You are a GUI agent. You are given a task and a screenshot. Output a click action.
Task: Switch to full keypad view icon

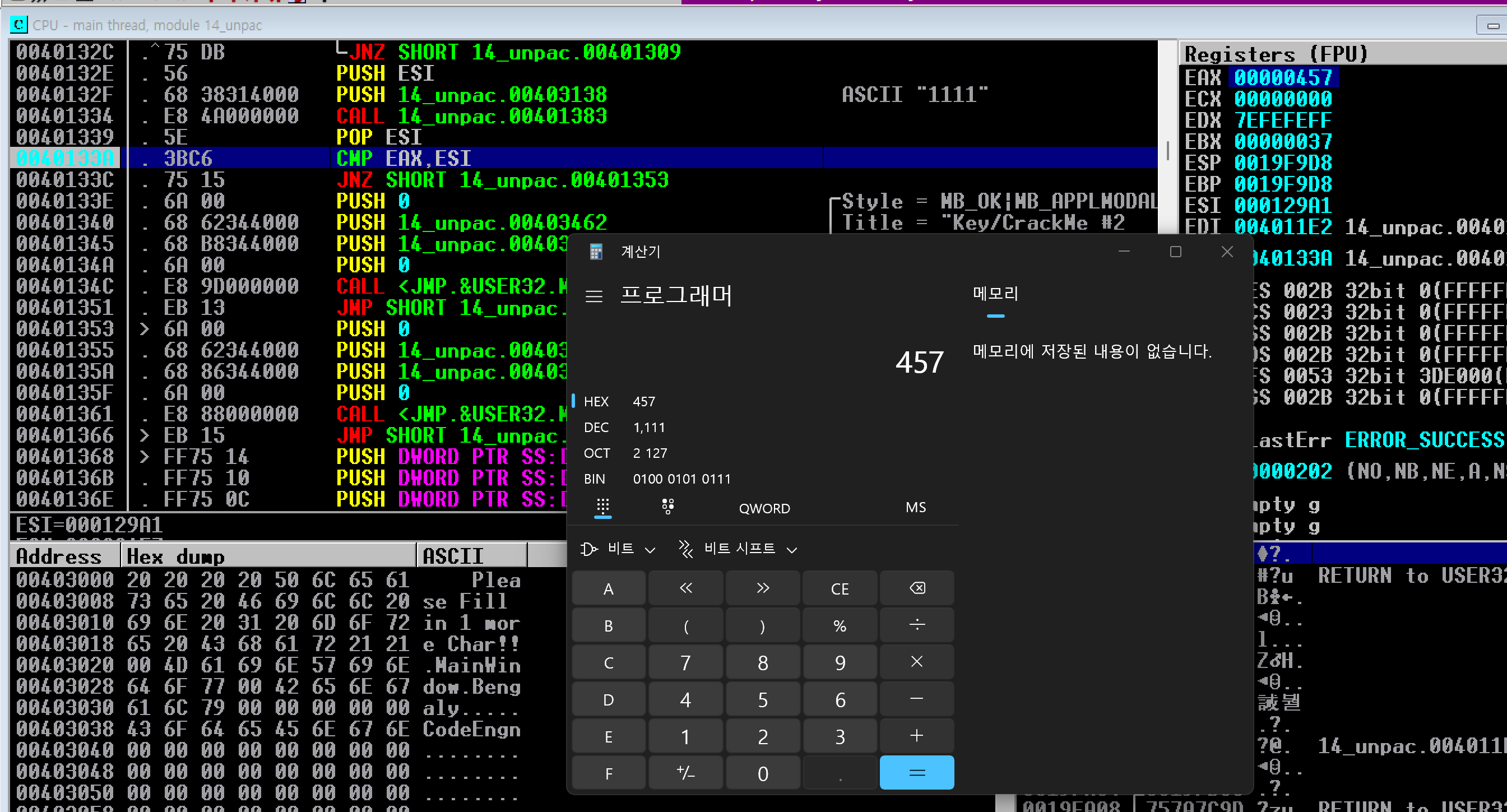point(602,507)
